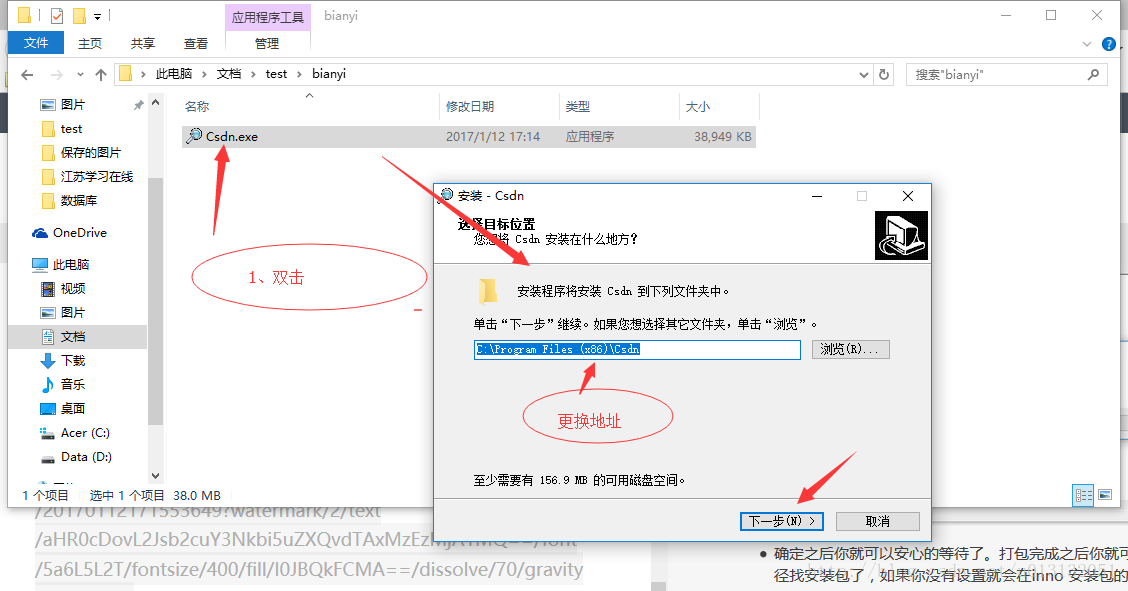Open 图片 pinned in quick access
The height and width of the screenshot is (591, 1128).
click(72, 104)
